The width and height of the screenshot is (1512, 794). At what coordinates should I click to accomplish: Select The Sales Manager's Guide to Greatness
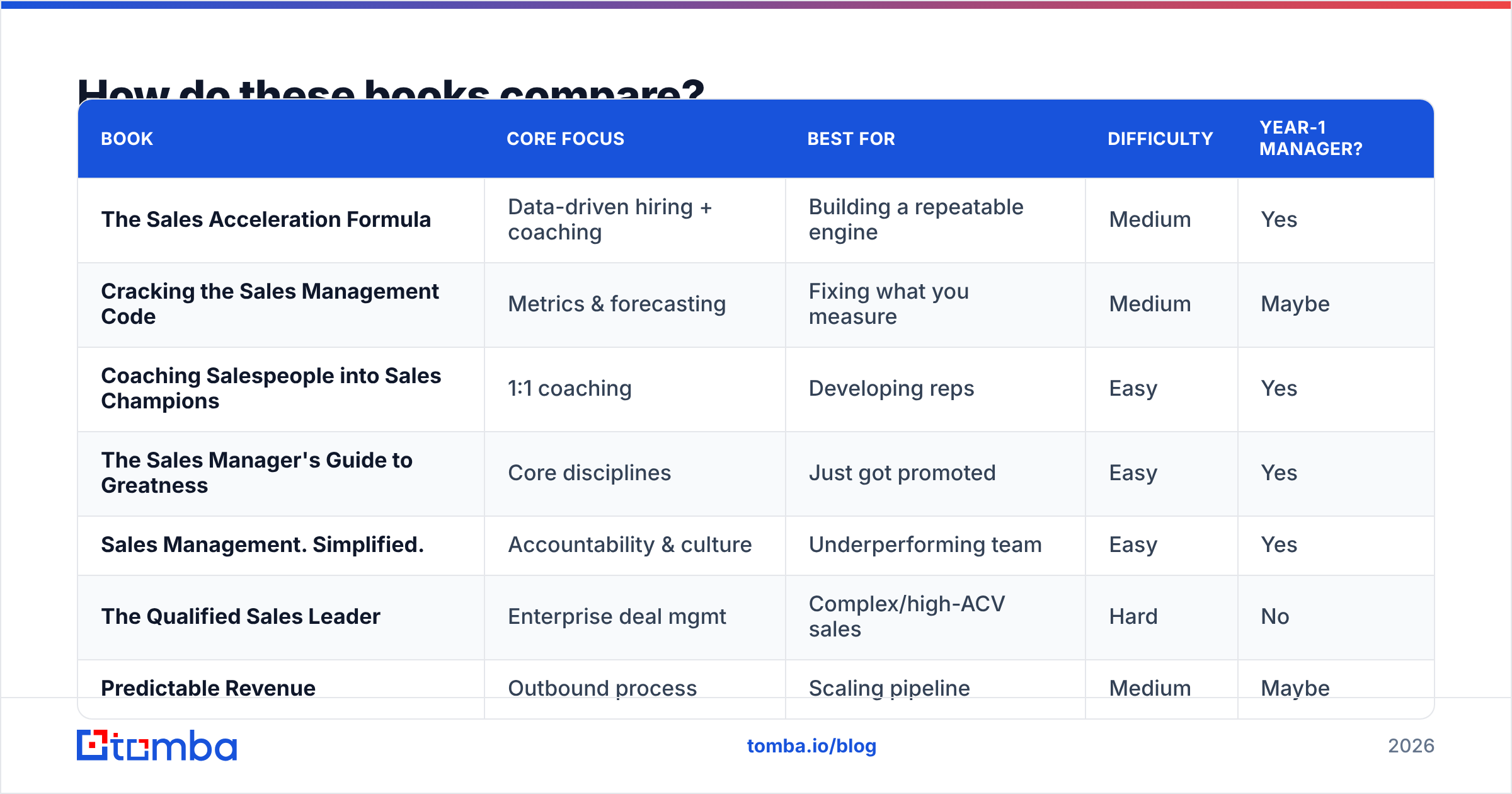[257, 473]
